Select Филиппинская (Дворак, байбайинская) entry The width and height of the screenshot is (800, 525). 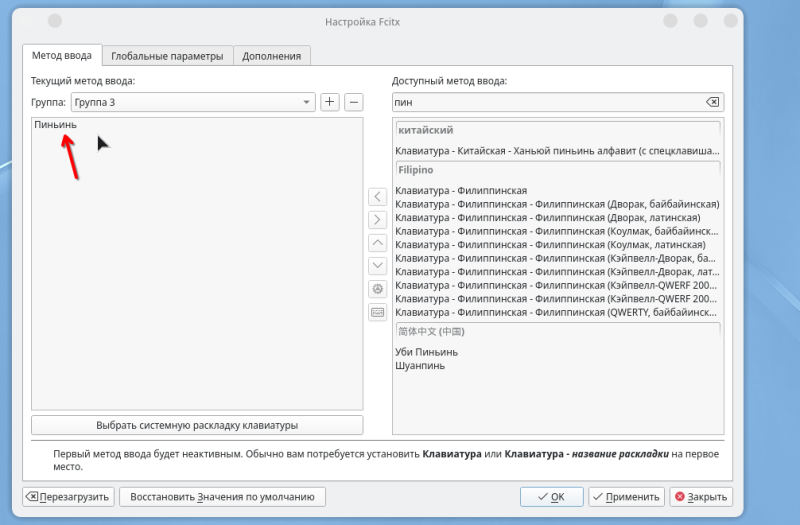558,204
